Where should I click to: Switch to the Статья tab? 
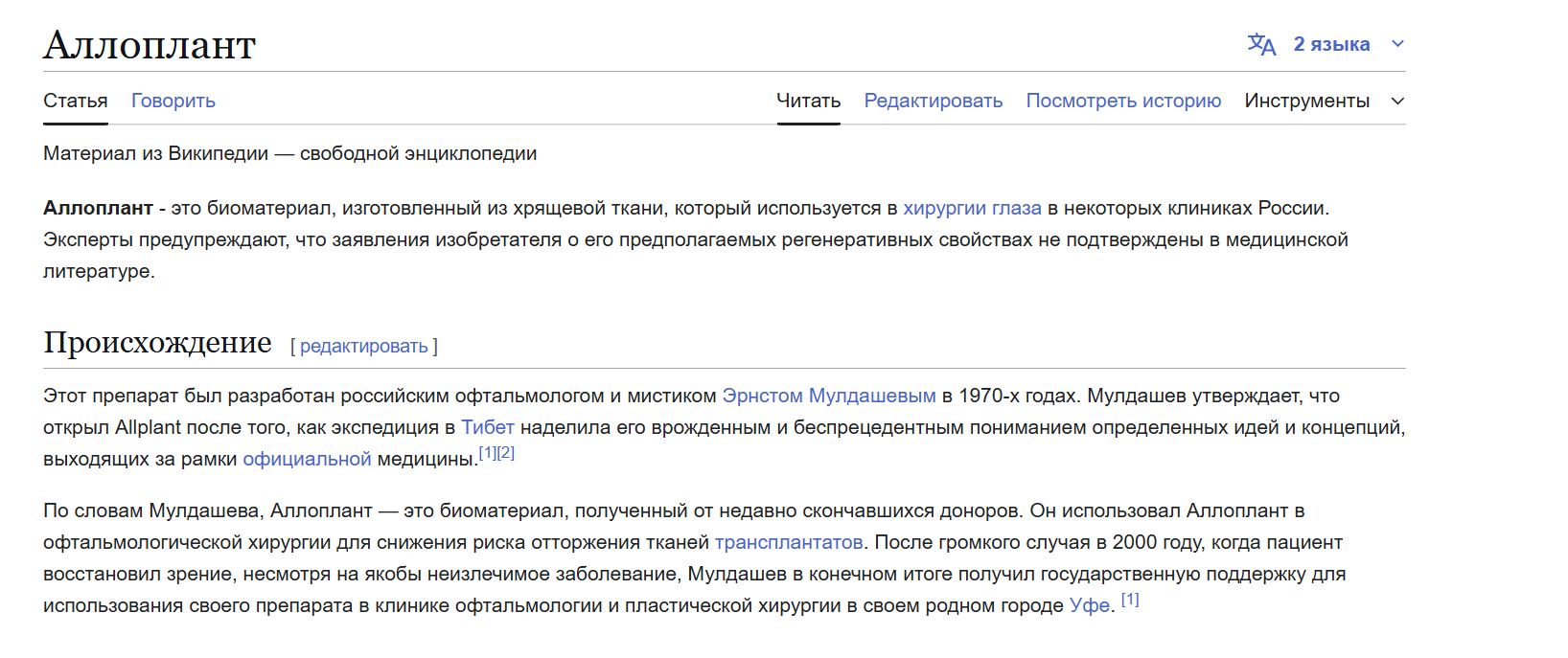[x=75, y=101]
